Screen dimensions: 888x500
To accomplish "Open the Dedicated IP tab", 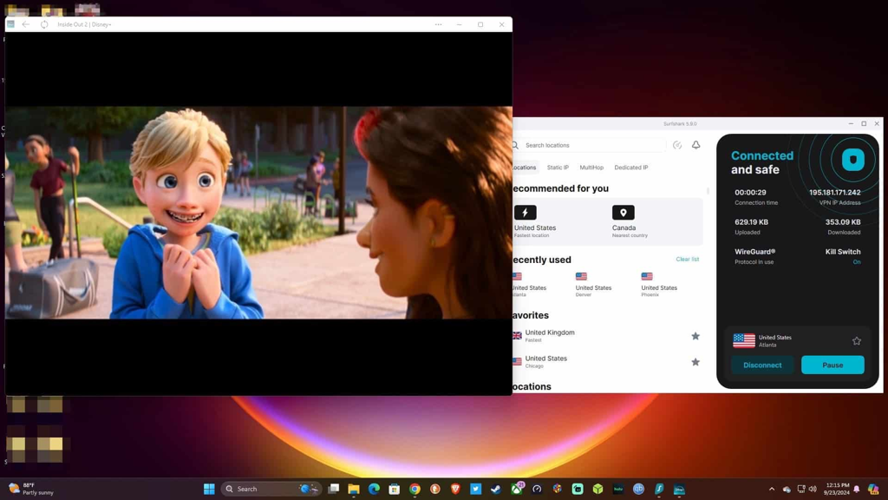I will (631, 168).
